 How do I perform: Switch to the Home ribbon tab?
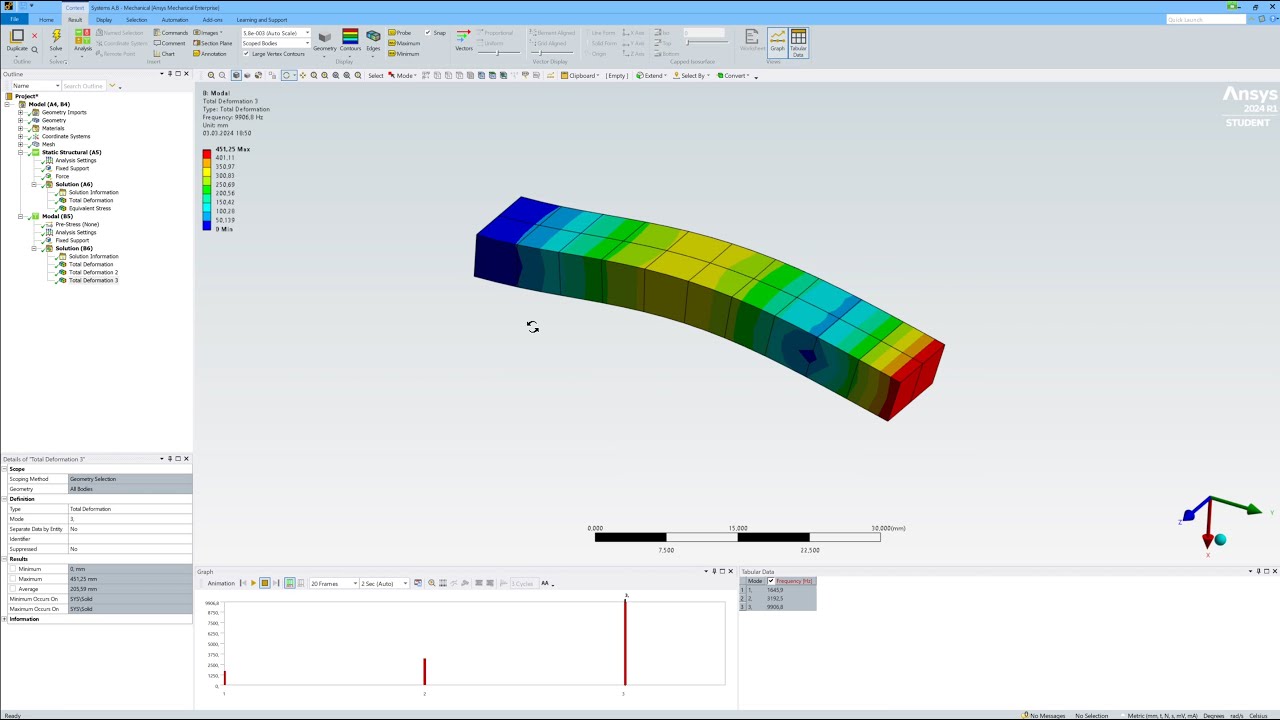click(x=46, y=19)
